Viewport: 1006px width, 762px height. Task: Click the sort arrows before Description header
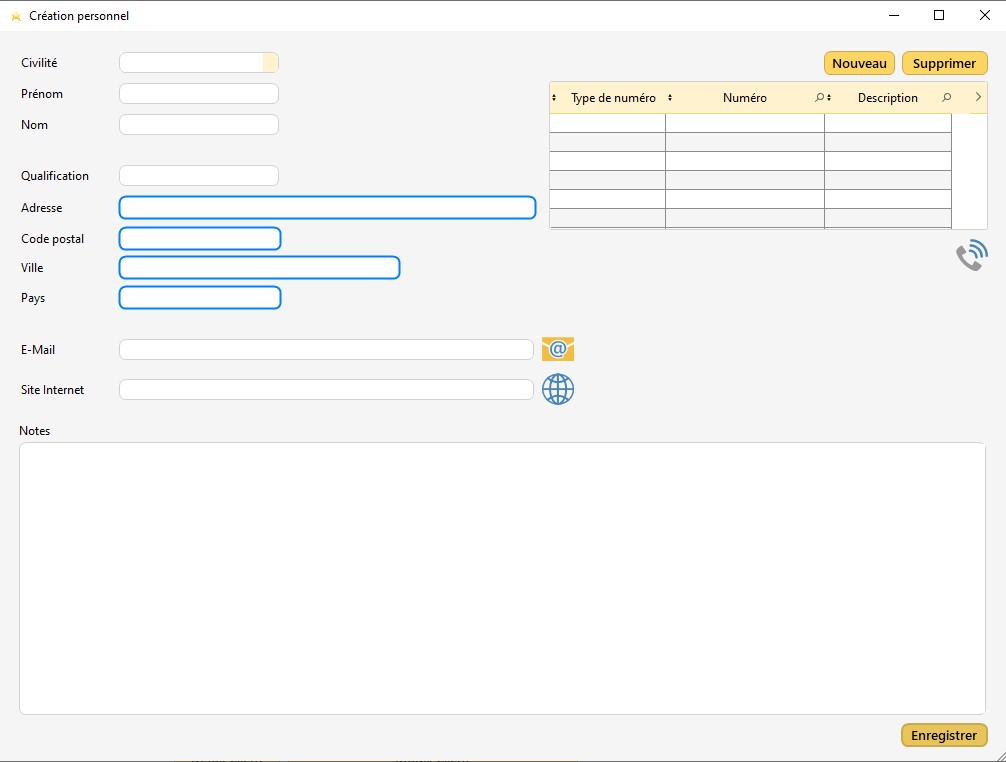coord(830,98)
